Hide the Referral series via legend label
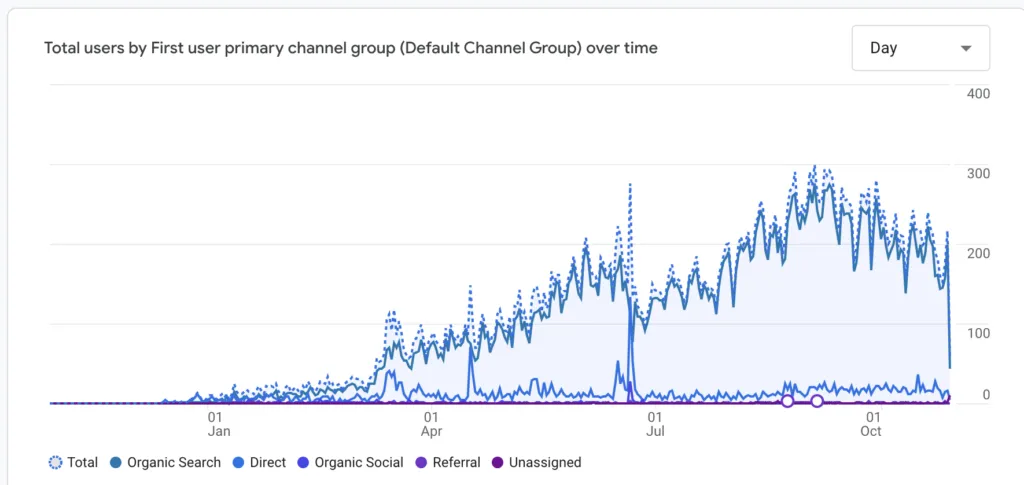 tap(457, 463)
